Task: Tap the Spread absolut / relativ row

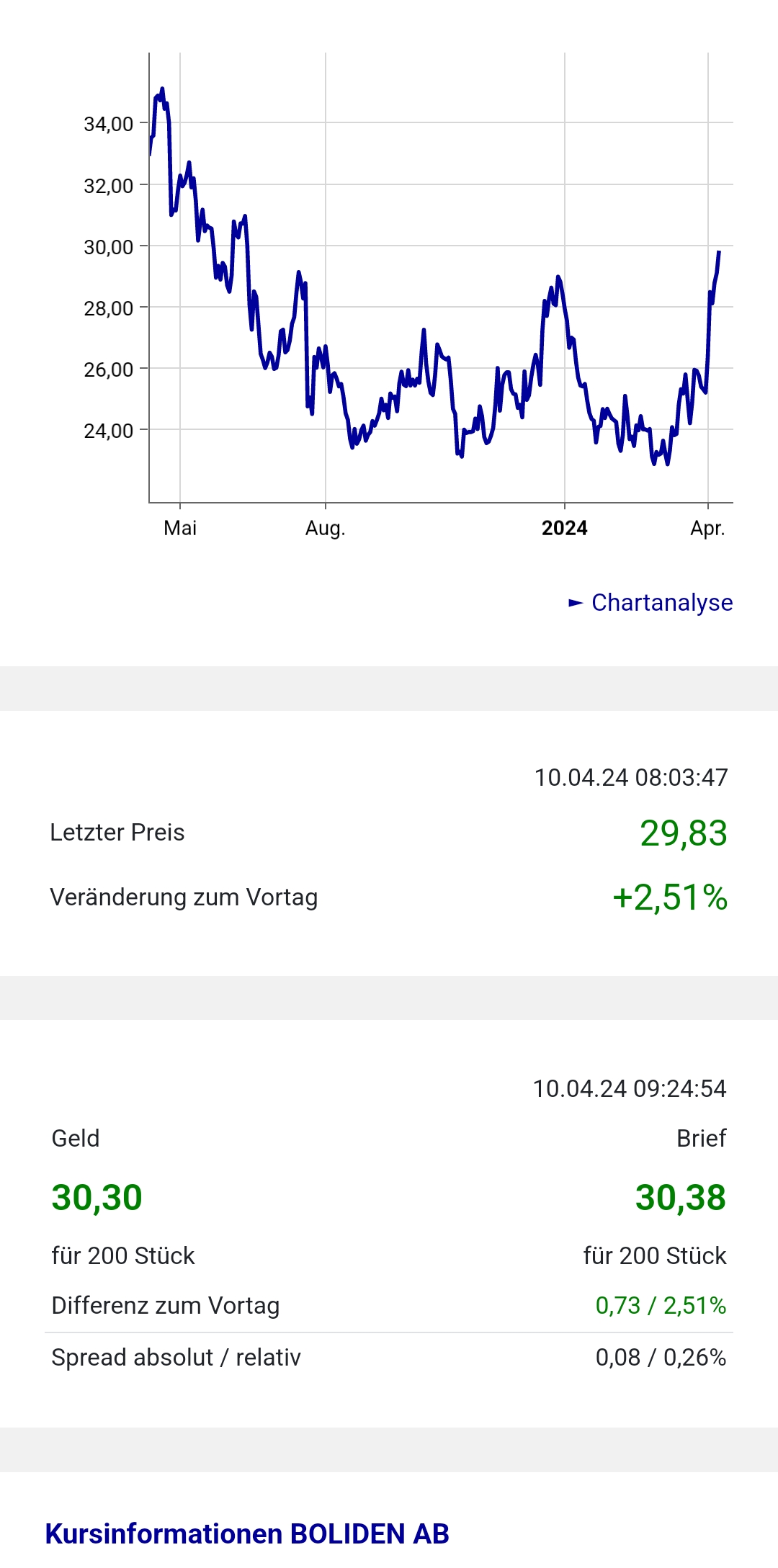Action: 389,1358
